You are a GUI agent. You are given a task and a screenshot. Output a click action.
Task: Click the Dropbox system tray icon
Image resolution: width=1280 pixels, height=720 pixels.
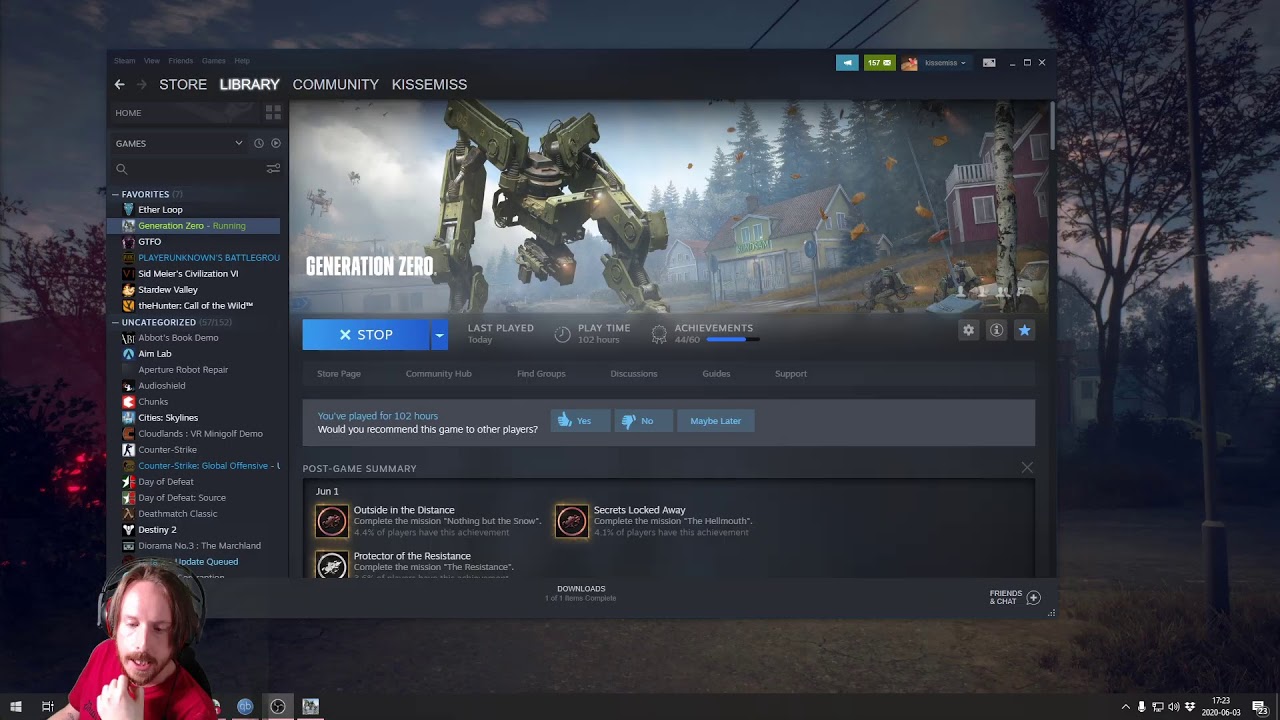pyautogui.click(x=1190, y=707)
